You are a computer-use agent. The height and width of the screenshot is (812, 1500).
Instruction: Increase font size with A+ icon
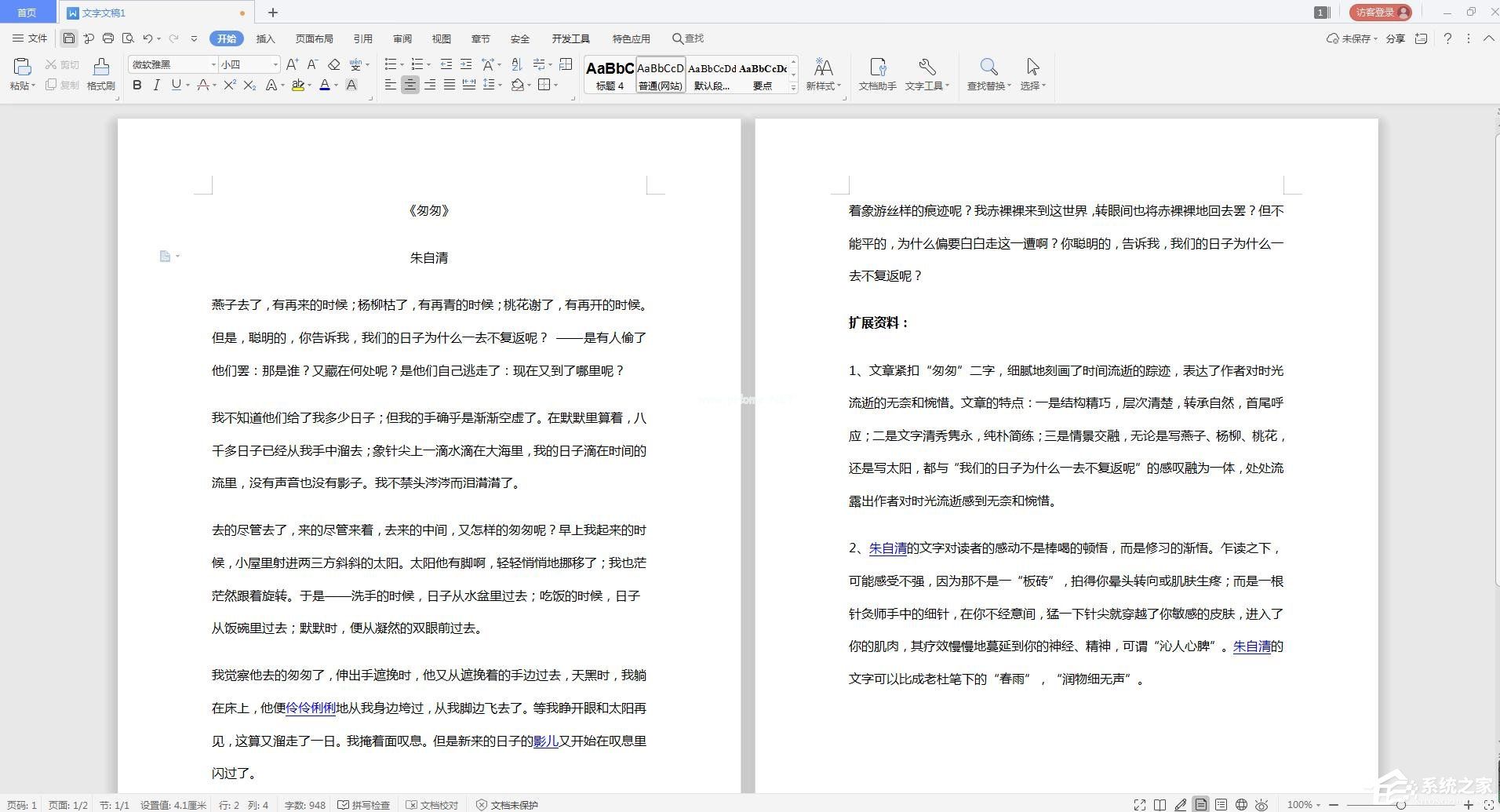click(292, 64)
